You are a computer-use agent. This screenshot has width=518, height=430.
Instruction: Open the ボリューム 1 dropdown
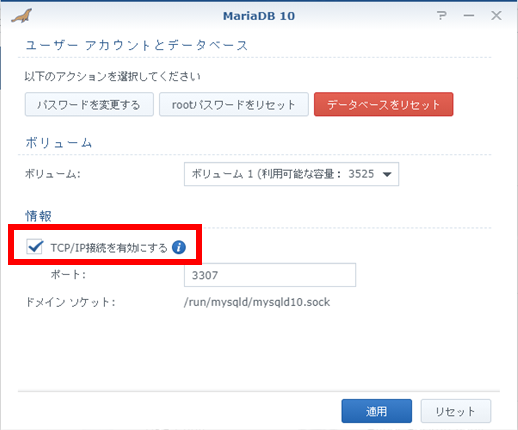point(291,174)
